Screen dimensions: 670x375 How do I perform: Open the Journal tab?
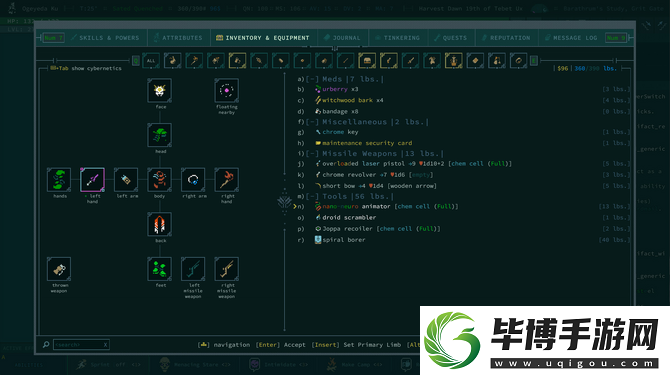342,38
